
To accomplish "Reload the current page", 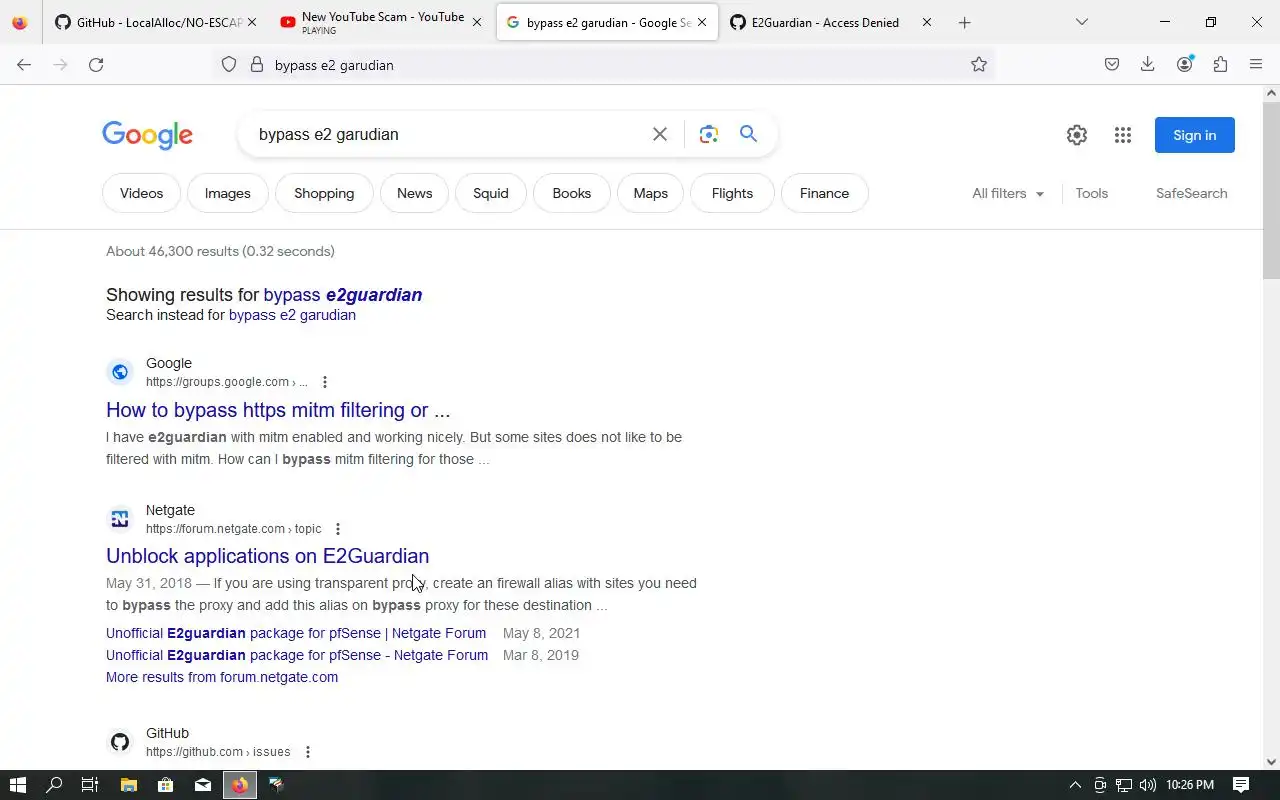I will coord(96,65).
